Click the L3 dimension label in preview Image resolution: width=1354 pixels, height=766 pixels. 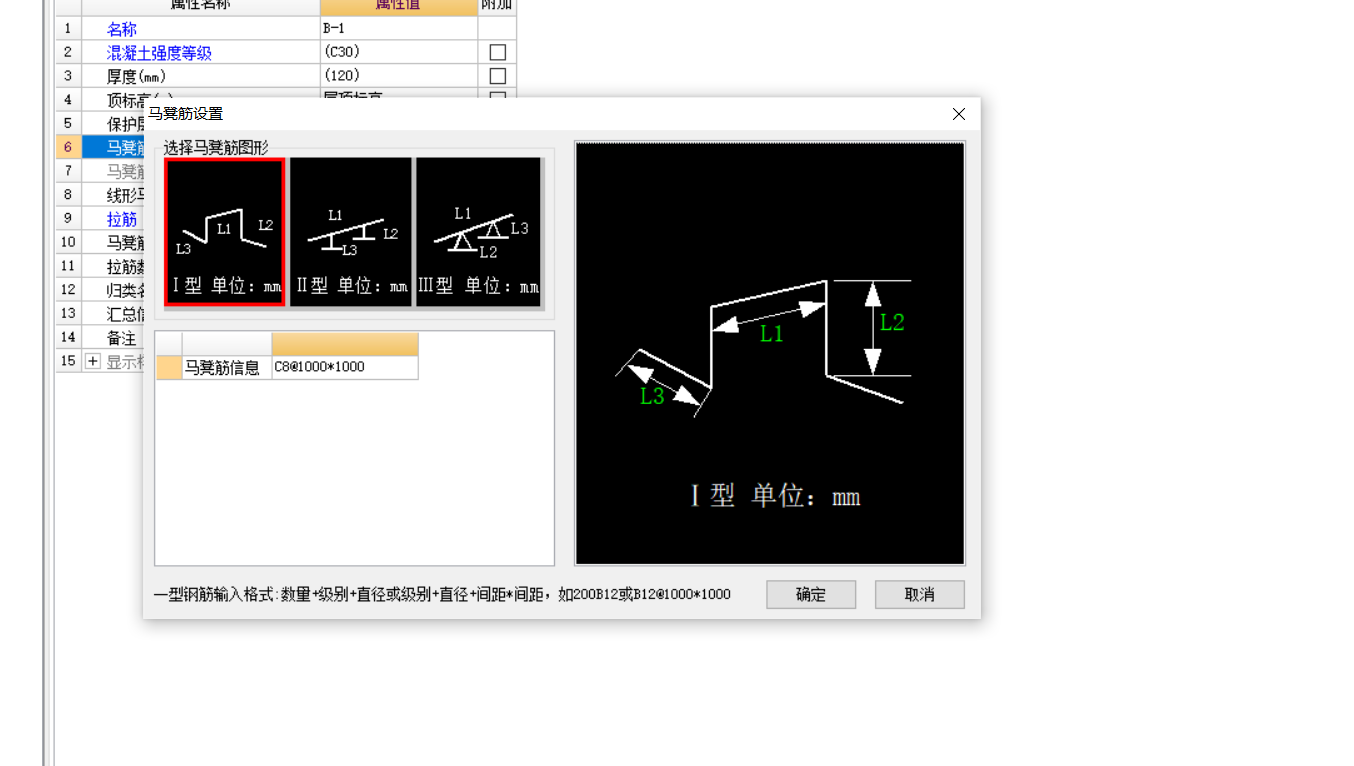652,396
